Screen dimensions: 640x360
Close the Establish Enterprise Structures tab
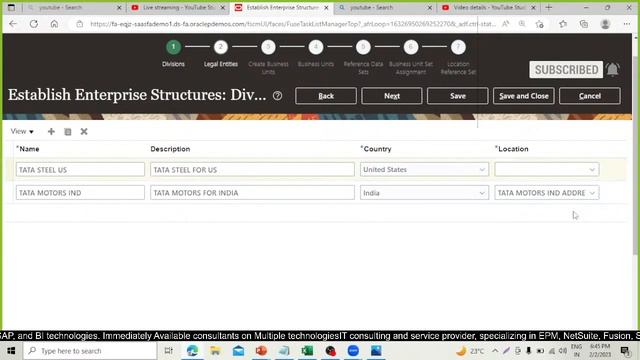point(326,7)
